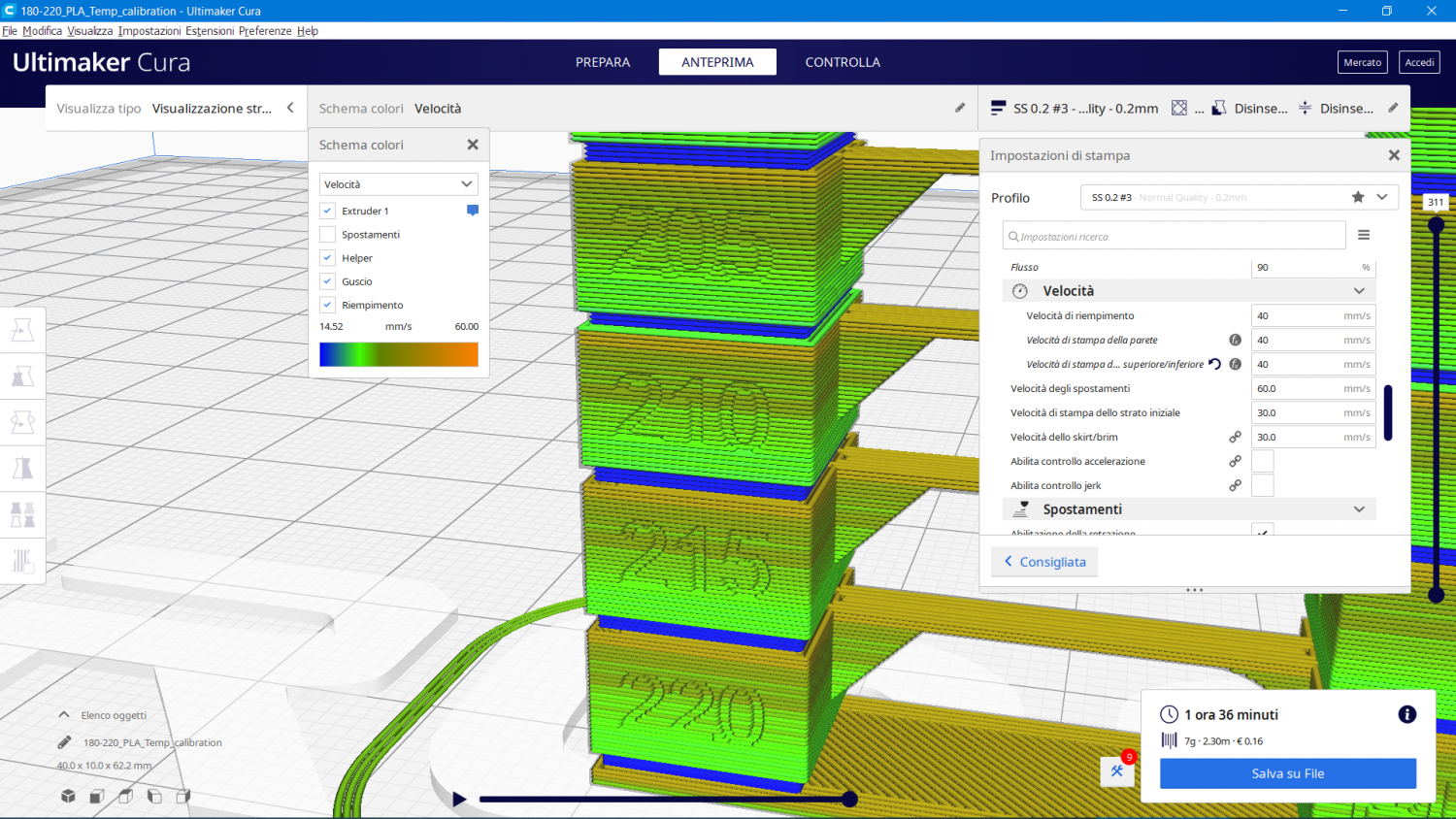Select the Mirror tool in left toolbar
1456x819 pixels.
(22, 468)
